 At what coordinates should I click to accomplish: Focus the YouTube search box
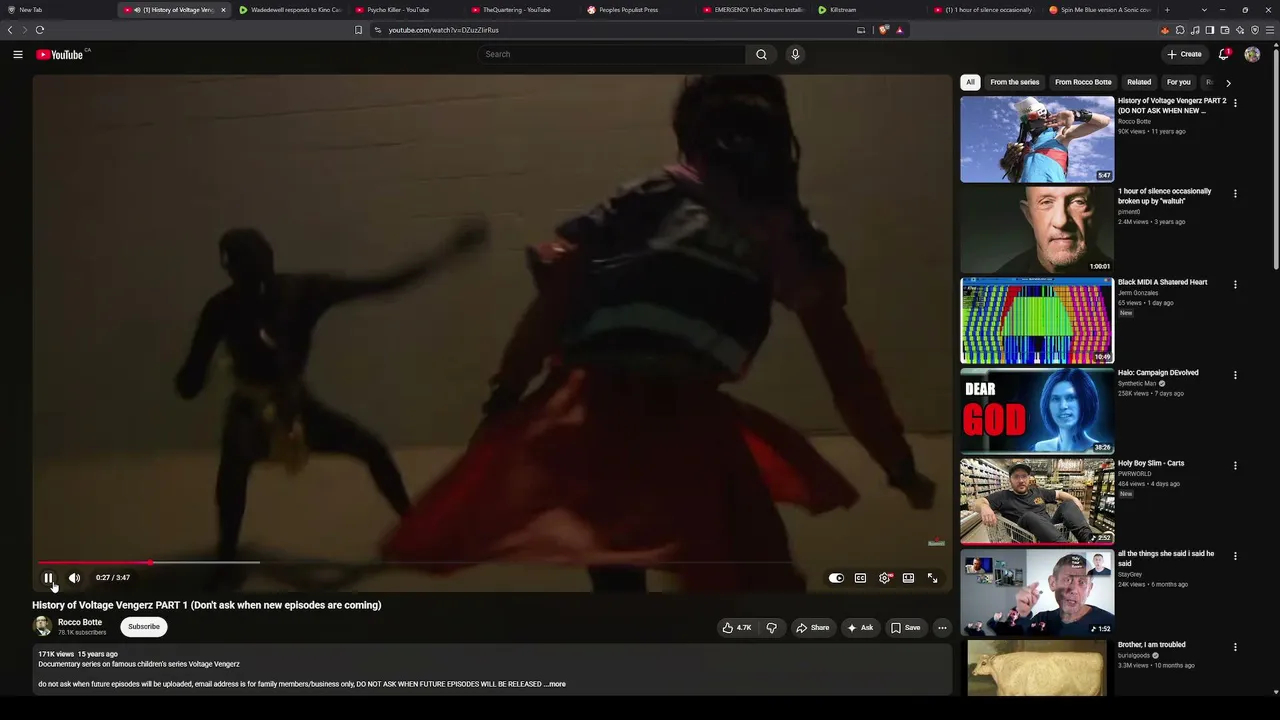pyautogui.click(x=612, y=54)
